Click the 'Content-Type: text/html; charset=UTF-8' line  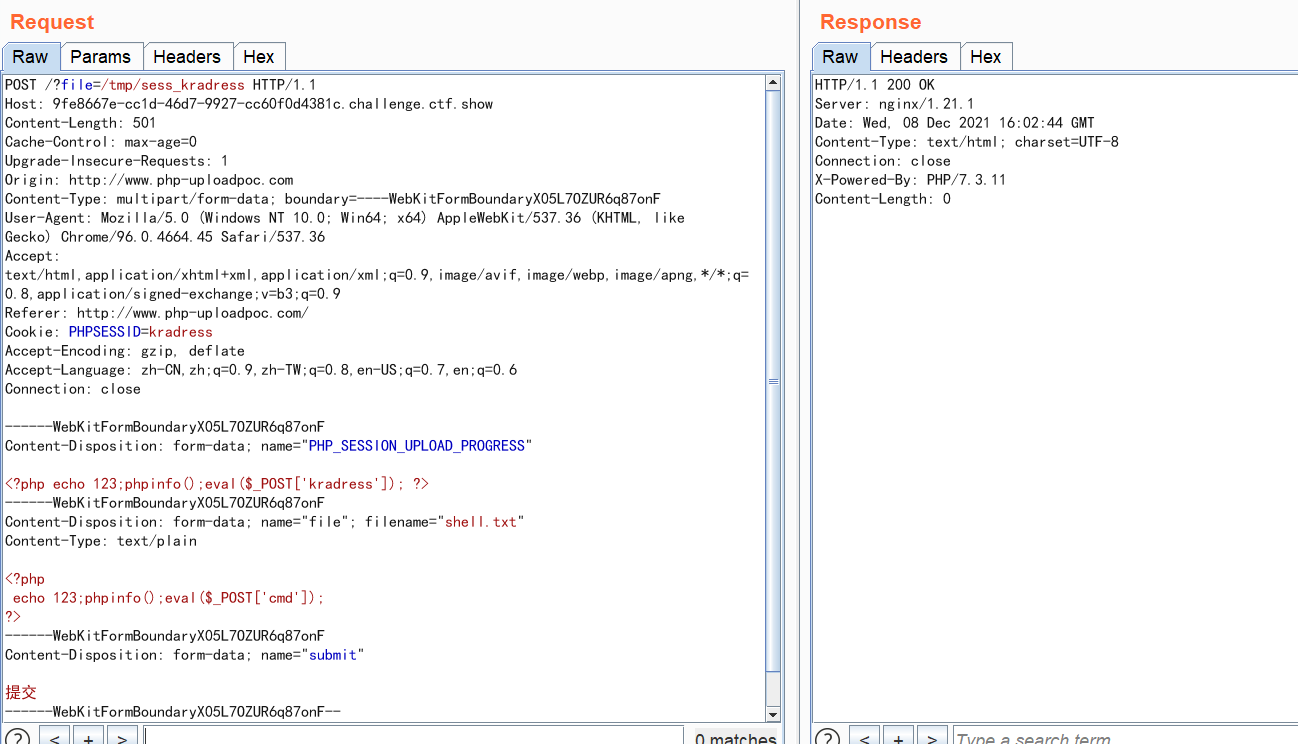pyautogui.click(x=967, y=142)
